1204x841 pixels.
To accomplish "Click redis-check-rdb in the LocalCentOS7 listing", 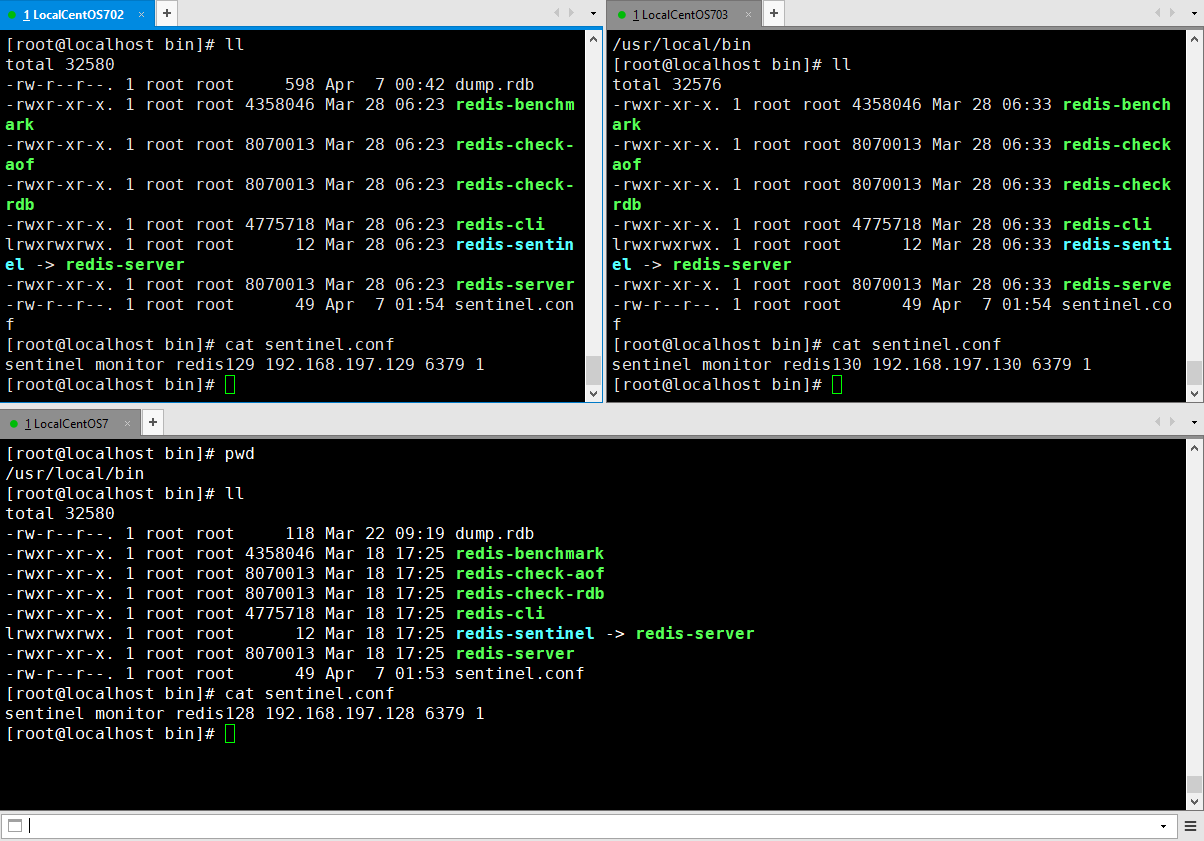I will (x=530, y=594).
